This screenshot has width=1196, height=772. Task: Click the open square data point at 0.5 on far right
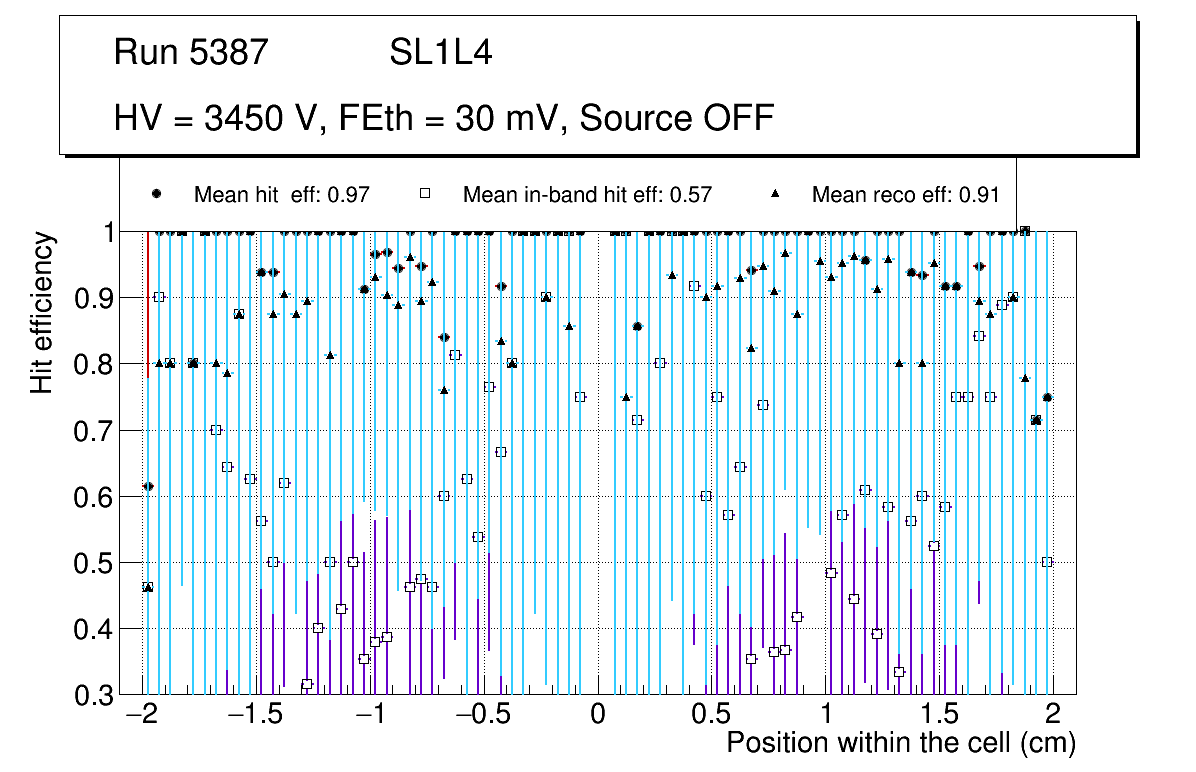[x=1047, y=562]
